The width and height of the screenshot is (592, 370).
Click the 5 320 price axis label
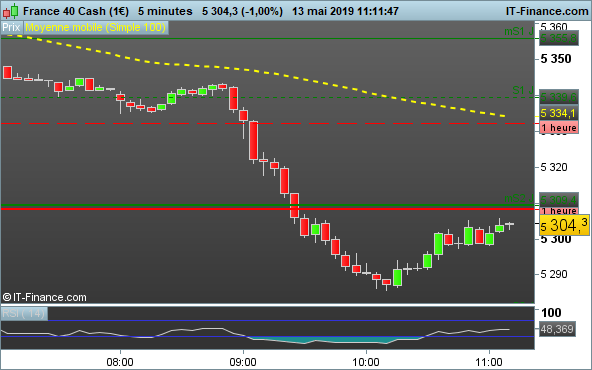point(554,167)
